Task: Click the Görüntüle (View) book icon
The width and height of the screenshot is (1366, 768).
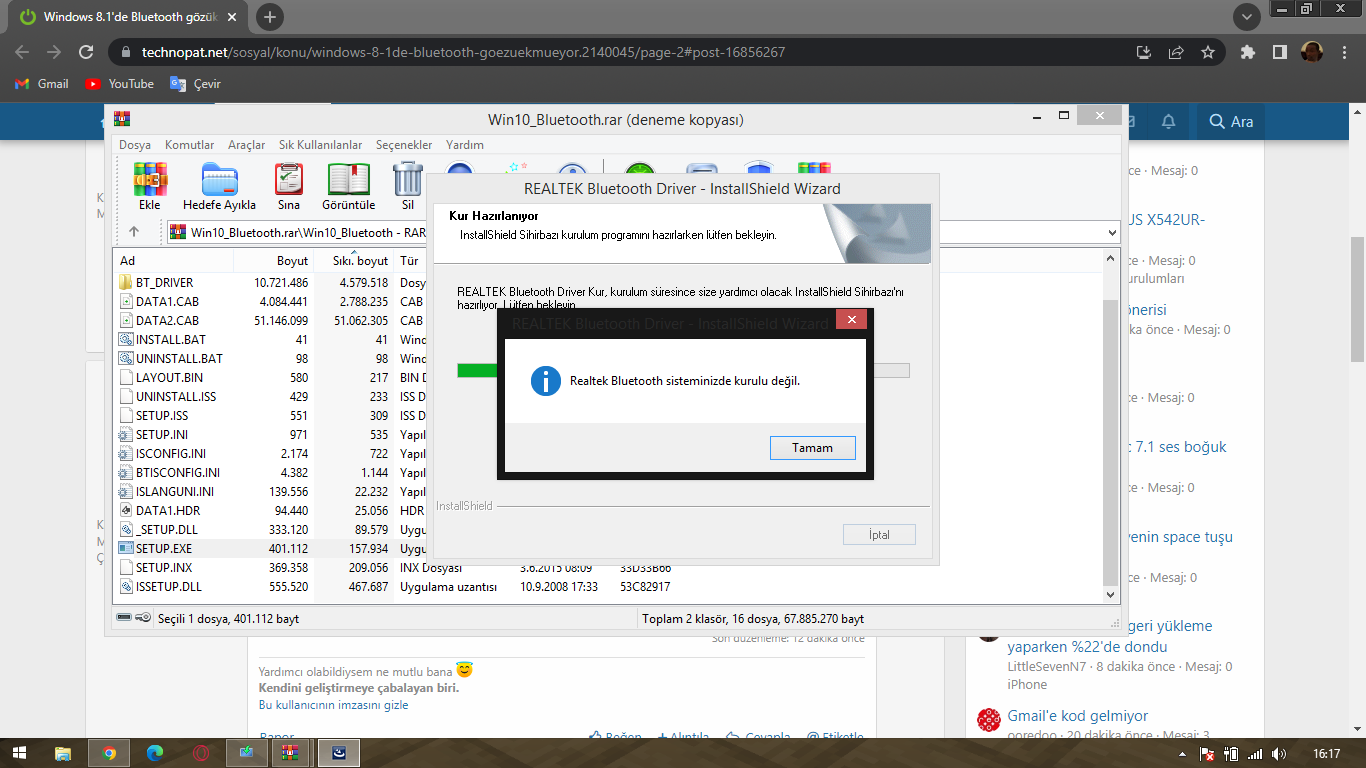Action: click(x=349, y=186)
